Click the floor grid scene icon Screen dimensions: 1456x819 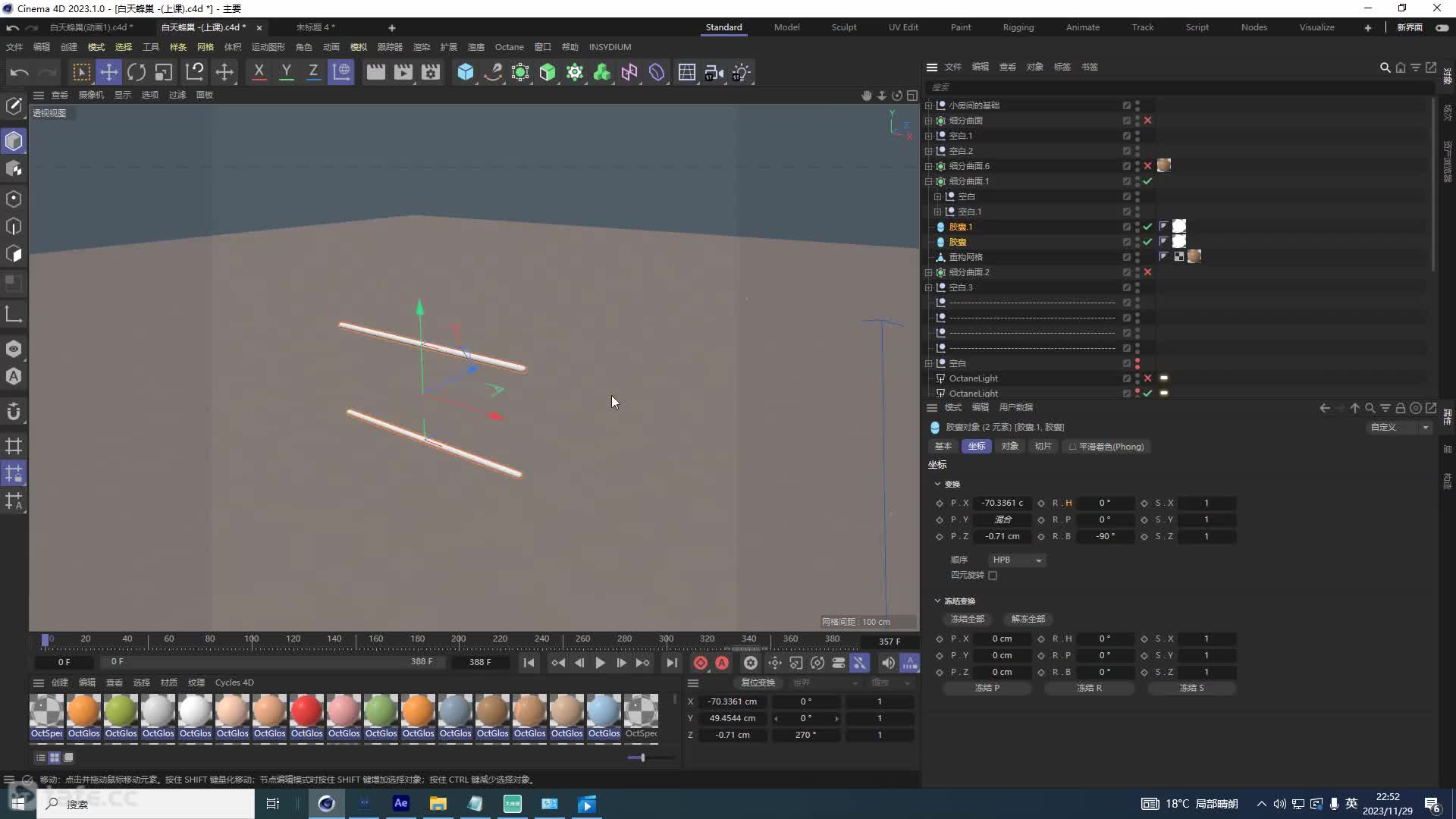[x=686, y=72]
